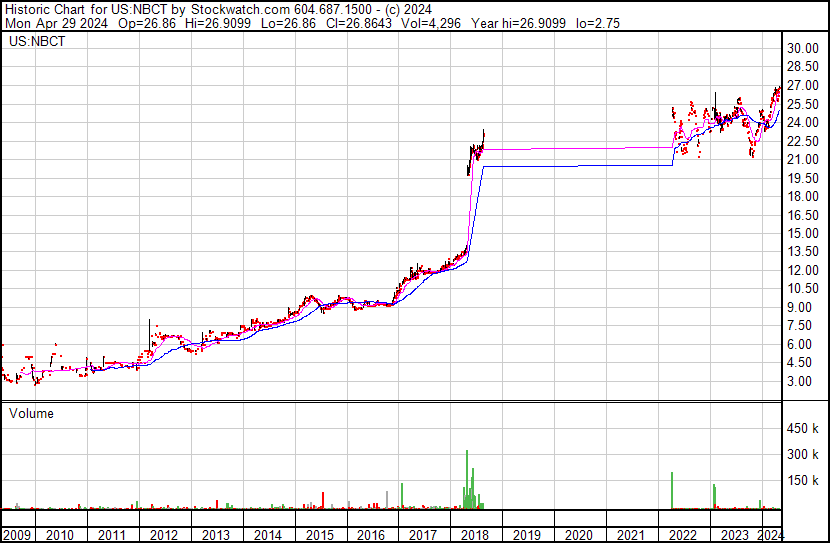Screen dimensions: 830x543
Task: Click the 22.50 price axis label
Action: click(x=803, y=141)
